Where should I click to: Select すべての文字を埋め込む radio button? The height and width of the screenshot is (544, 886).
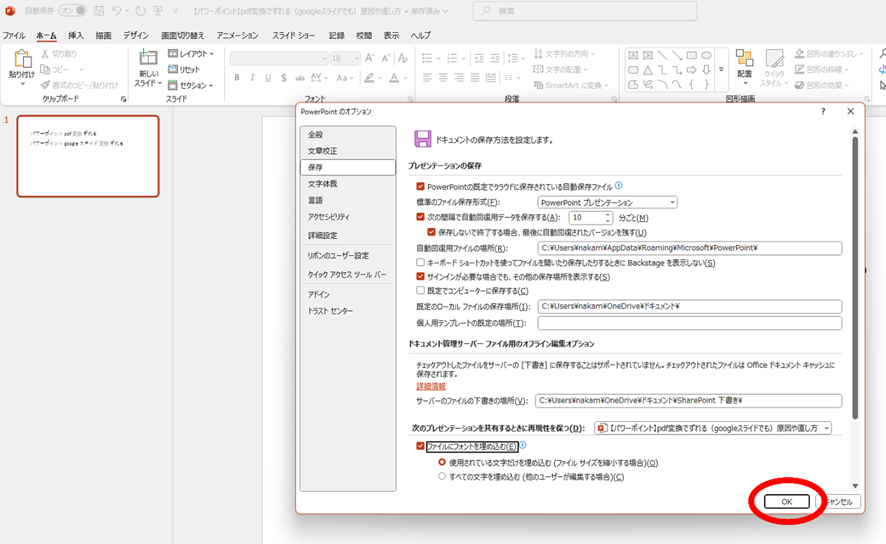click(x=443, y=477)
